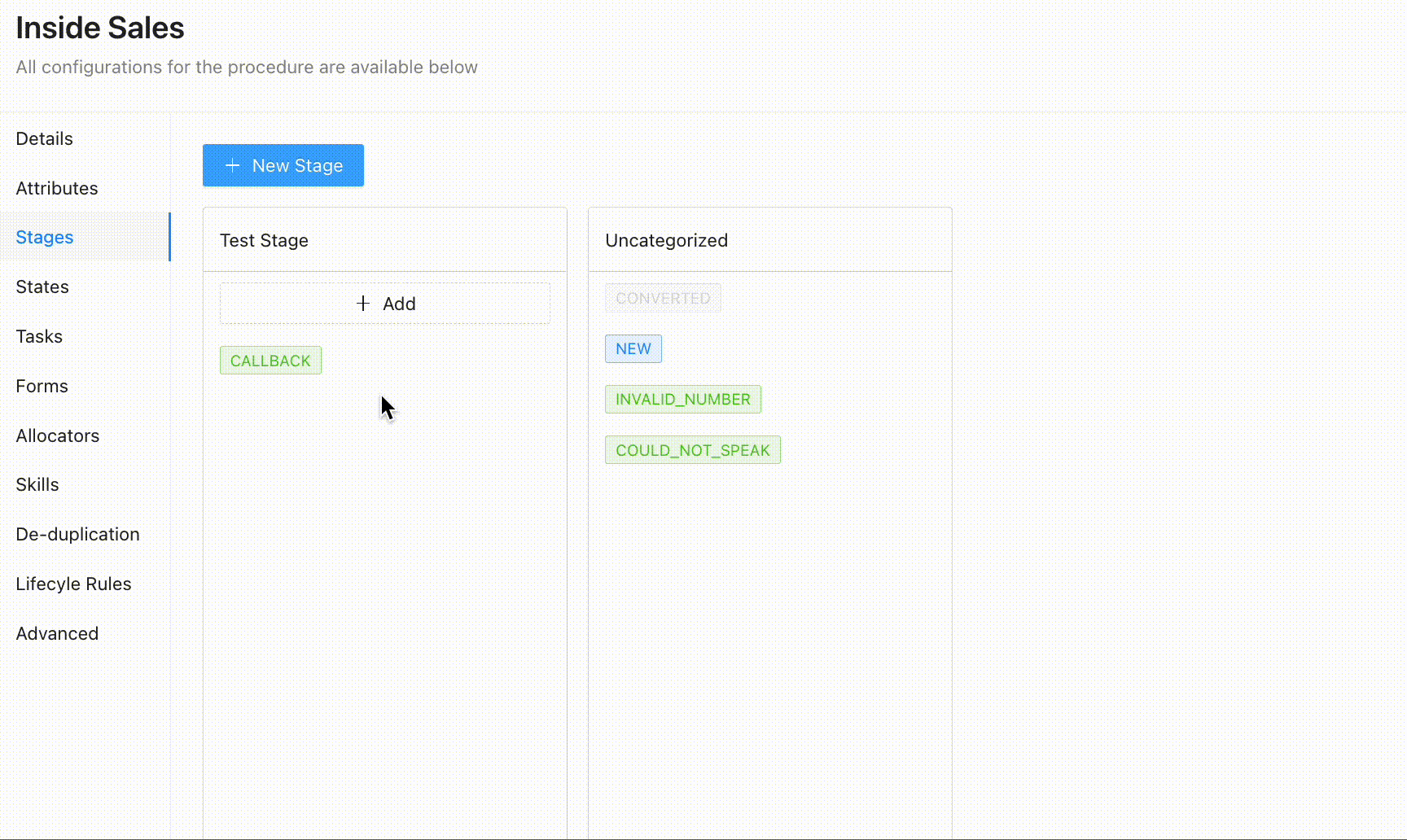
Task: Click the INVALID_NUMBER state tag
Action: click(x=683, y=400)
